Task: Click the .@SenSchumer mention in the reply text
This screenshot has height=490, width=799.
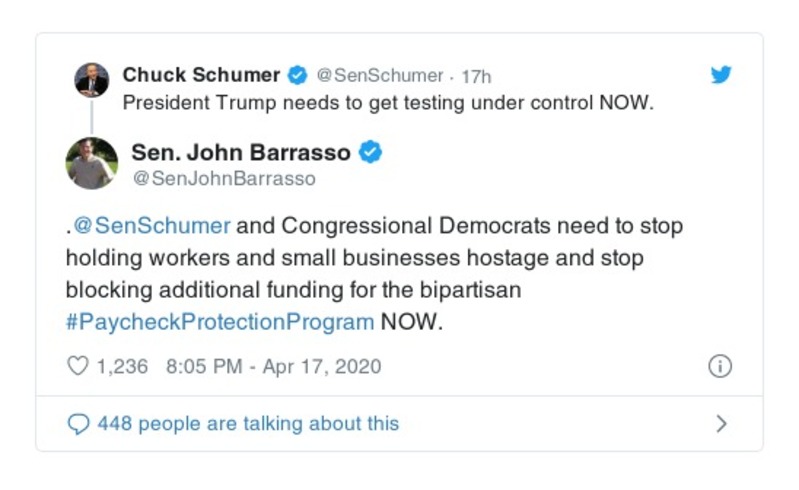Action: click(x=148, y=226)
